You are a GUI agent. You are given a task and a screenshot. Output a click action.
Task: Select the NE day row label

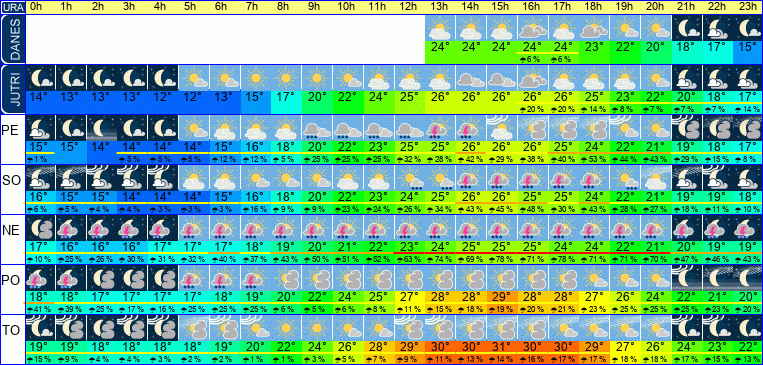13,230
